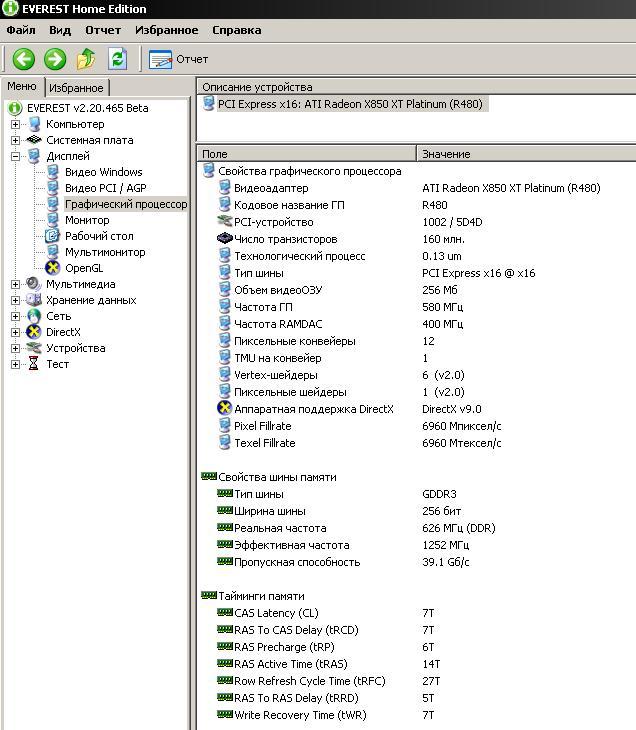Screen dimensions: 636x730
Task: Click the Pixel Fillrate row
Action: (416, 426)
